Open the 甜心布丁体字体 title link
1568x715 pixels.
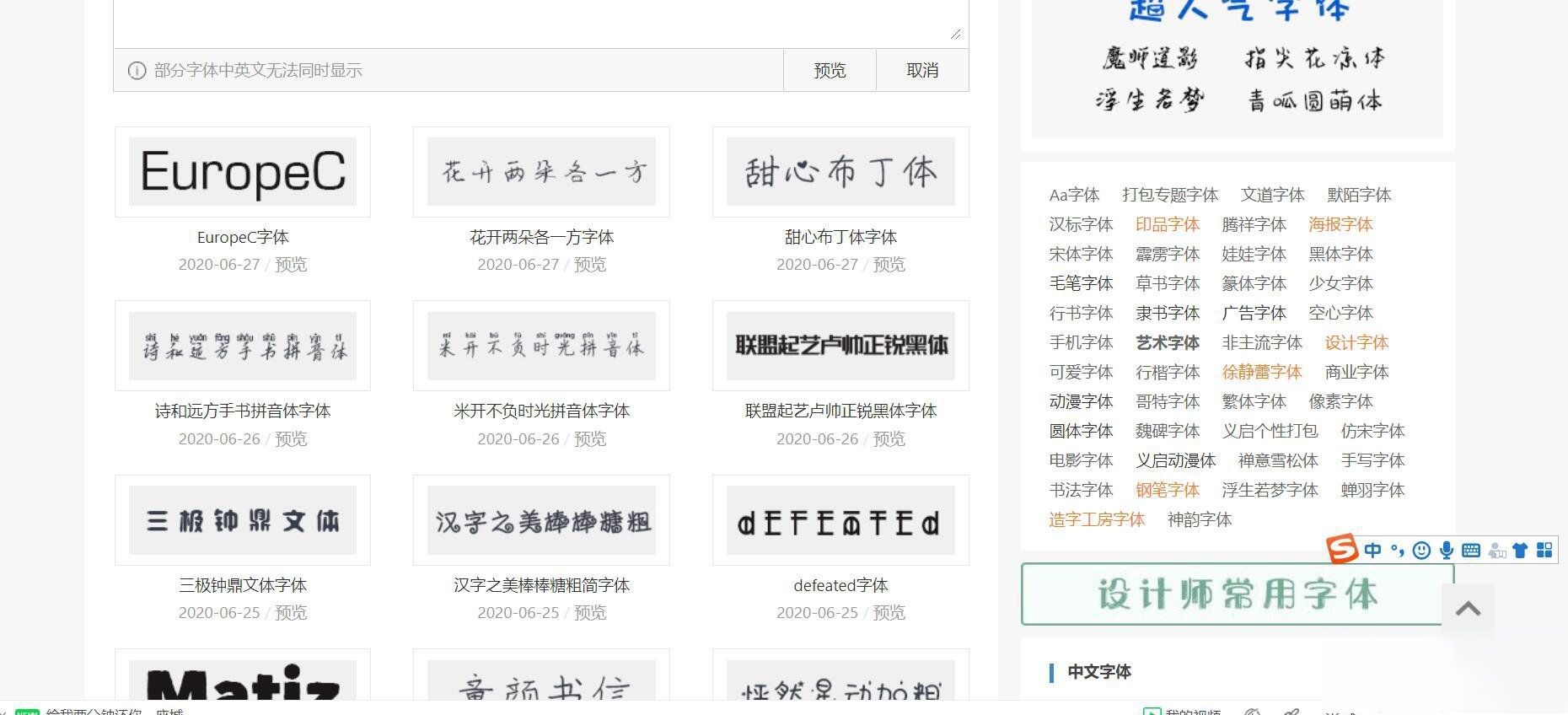coord(840,237)
